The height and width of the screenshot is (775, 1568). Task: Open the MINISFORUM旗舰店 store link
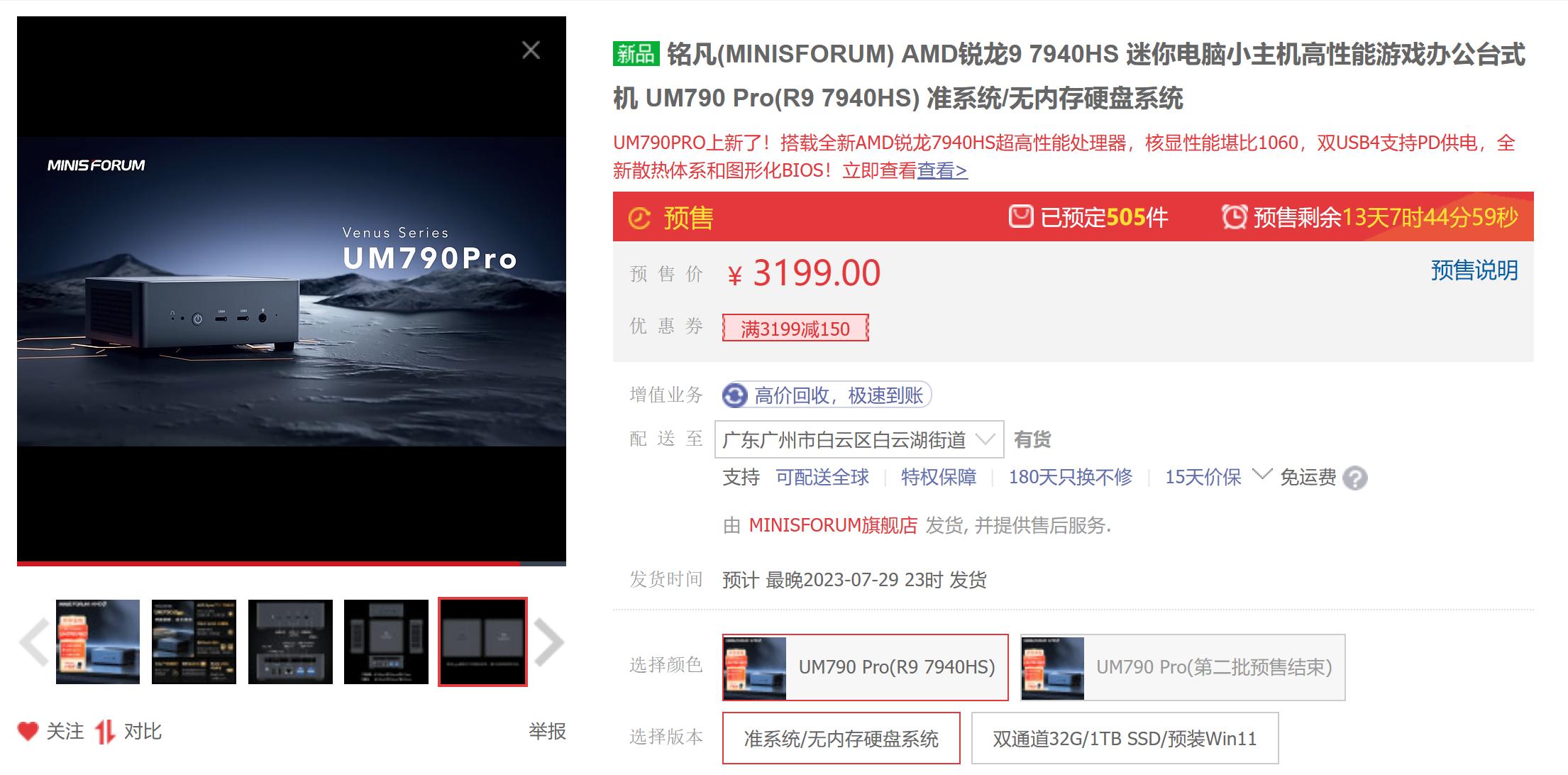[x=833, y=525]
